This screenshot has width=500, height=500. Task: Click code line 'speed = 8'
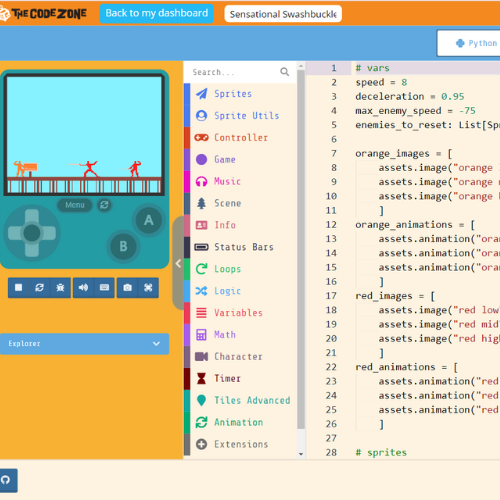click(381, 82)
